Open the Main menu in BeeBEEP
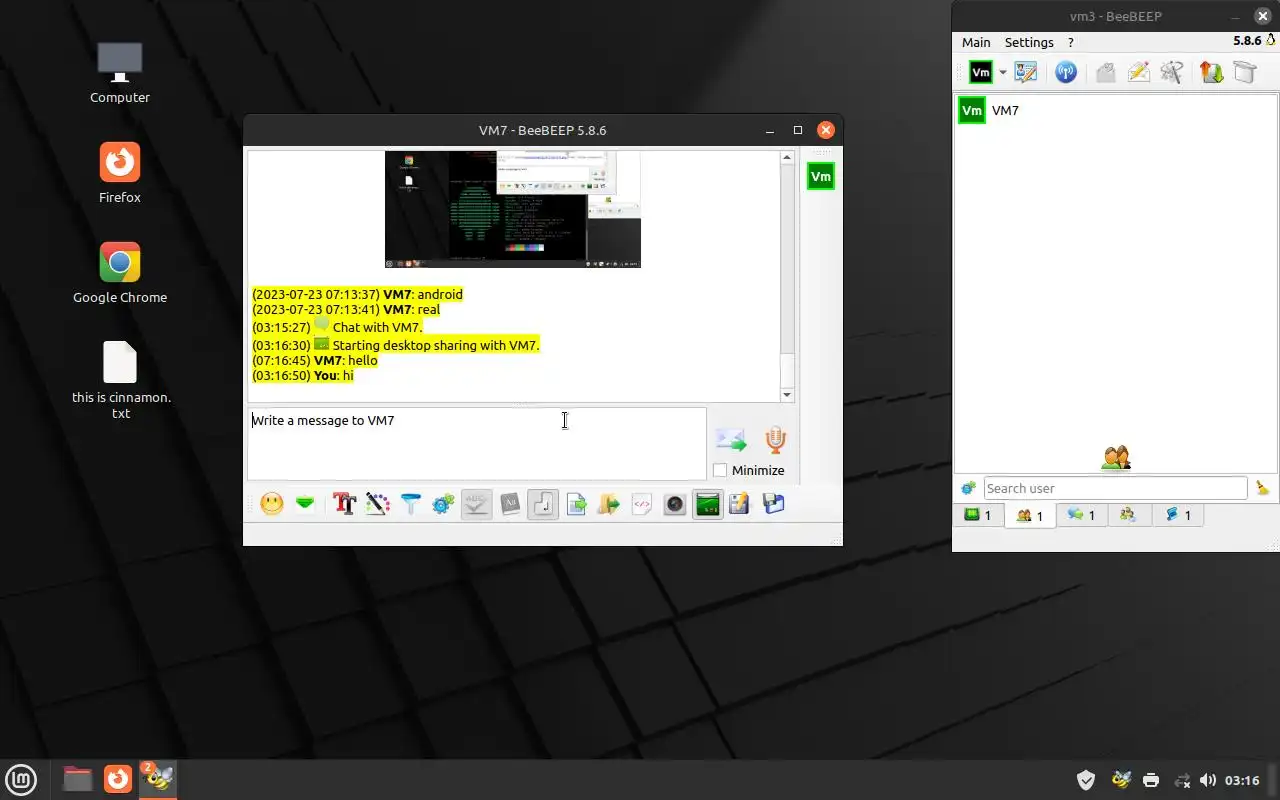This screenshot has width=1280, height=800. coord(976,42)
